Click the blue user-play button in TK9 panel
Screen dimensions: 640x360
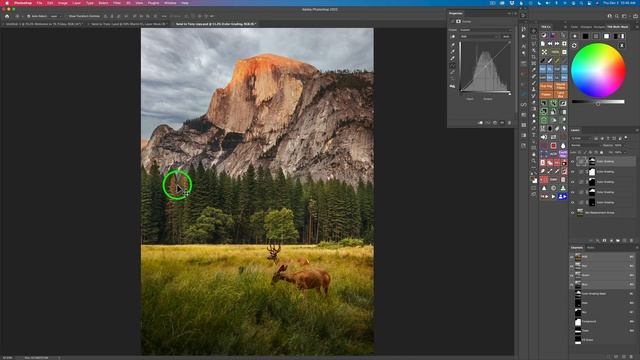pyautogui.click(x=563, y=196)
